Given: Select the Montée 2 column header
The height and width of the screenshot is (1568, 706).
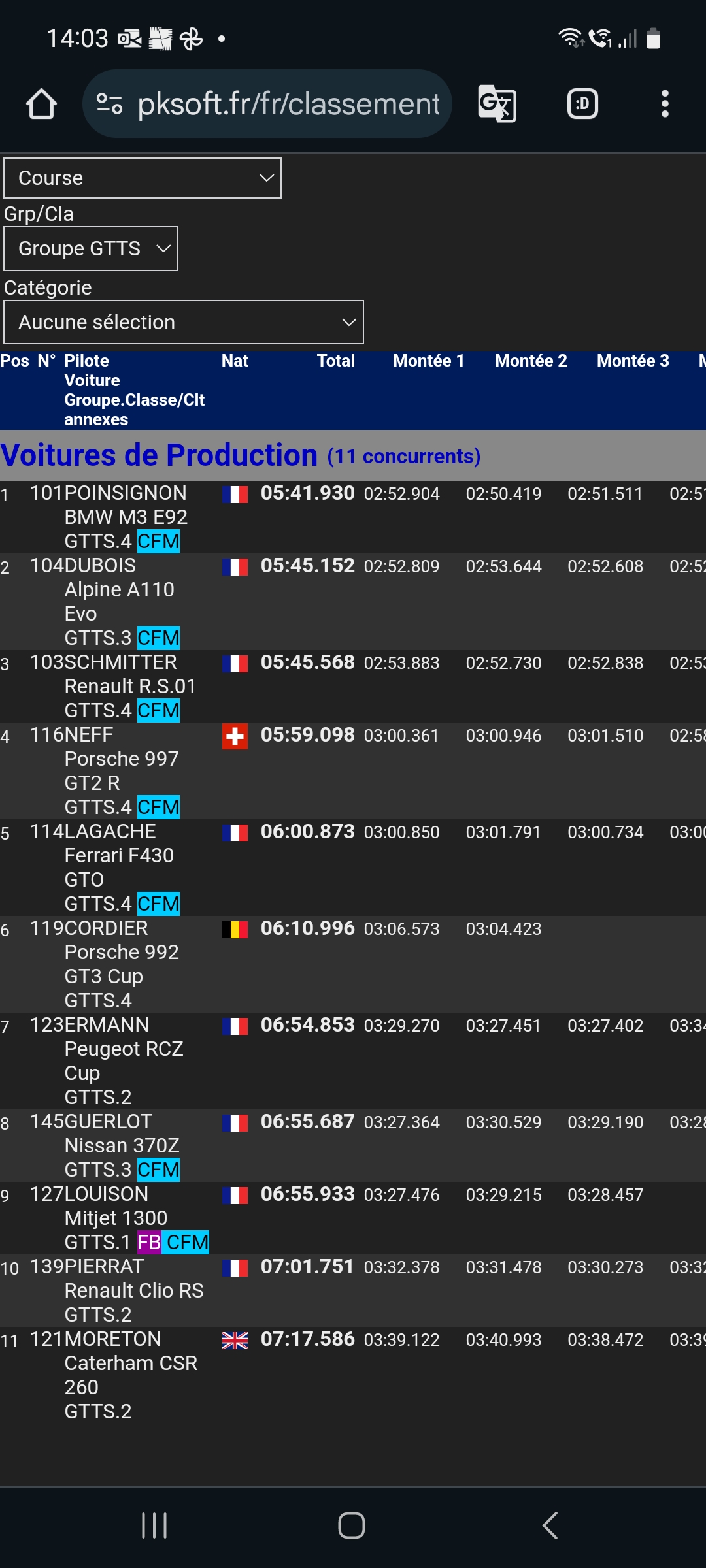Looking at the screenshot, I should click(x=531, y=361).
